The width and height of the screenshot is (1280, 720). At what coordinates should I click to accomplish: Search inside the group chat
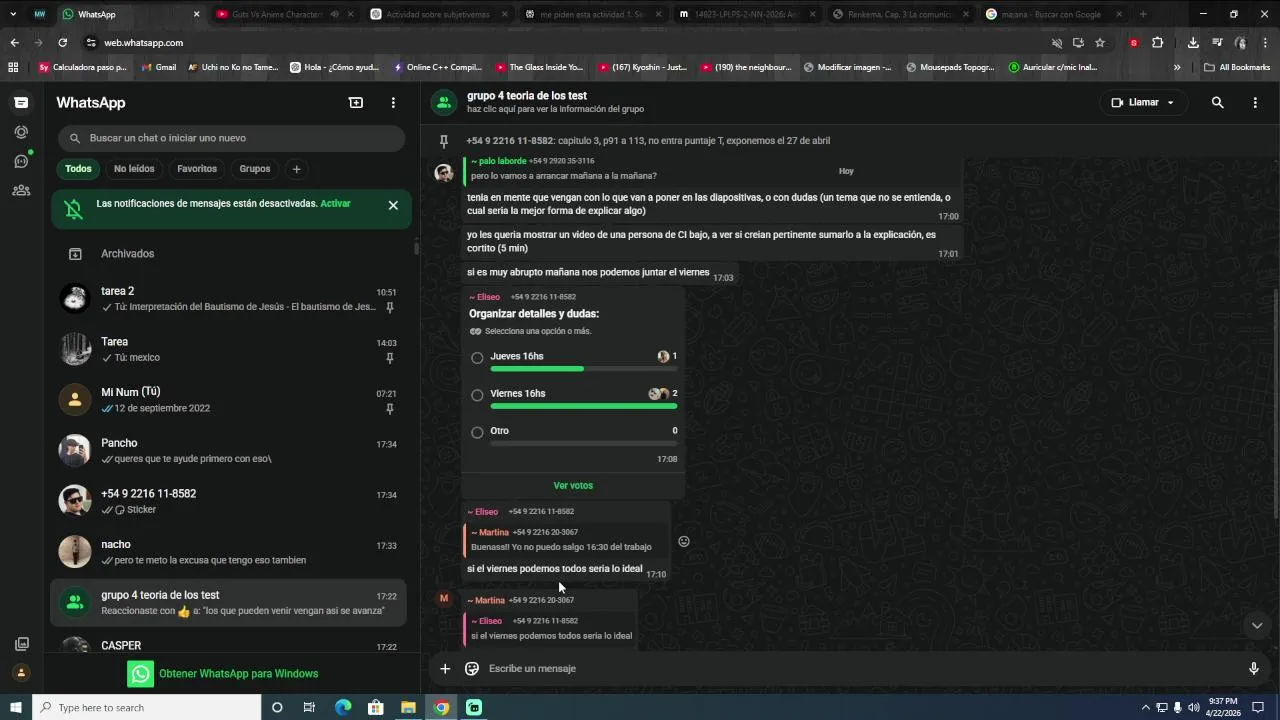(1217, 102)
